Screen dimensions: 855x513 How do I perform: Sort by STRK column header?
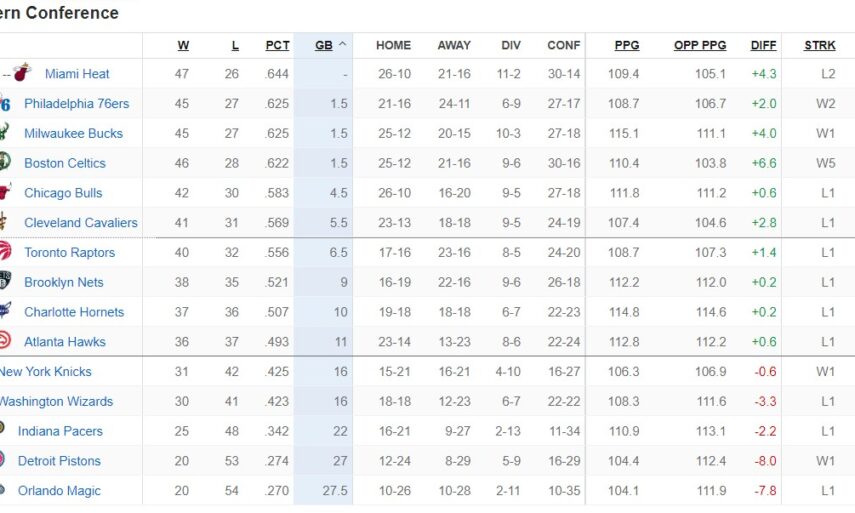coord(820,45)
